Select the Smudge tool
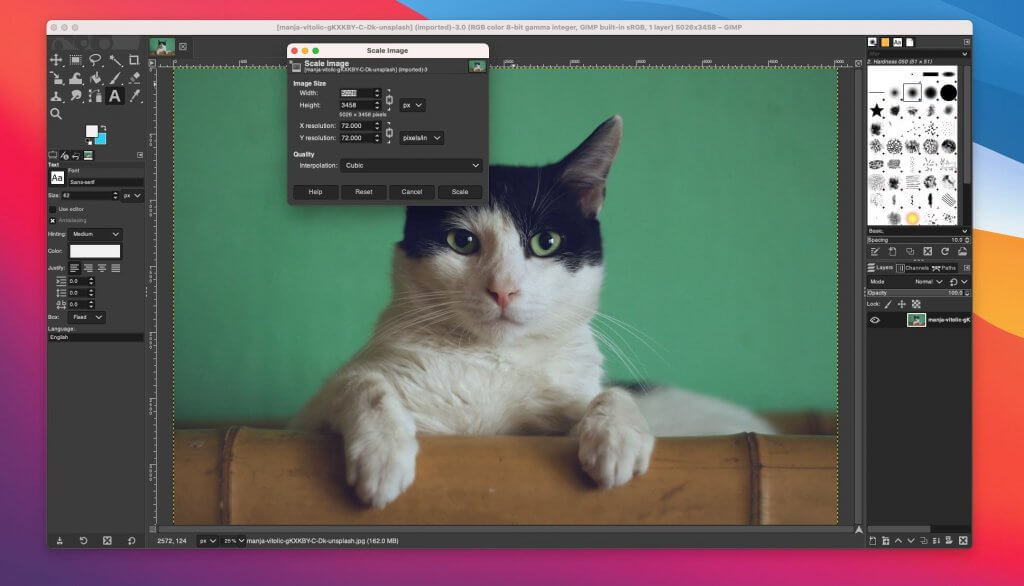The width and height of the screenshot is (1024, 586). (x=76, y=96)
